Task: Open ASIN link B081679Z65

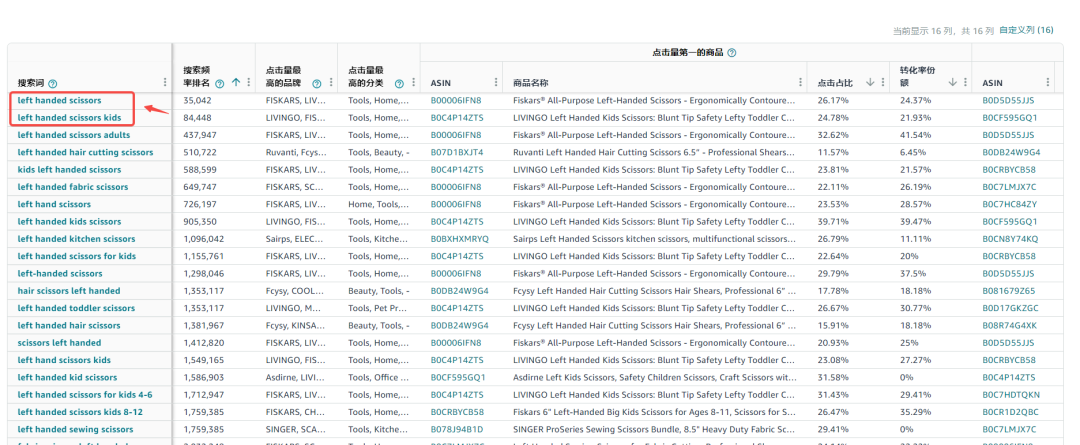Action: [1008, 291]
